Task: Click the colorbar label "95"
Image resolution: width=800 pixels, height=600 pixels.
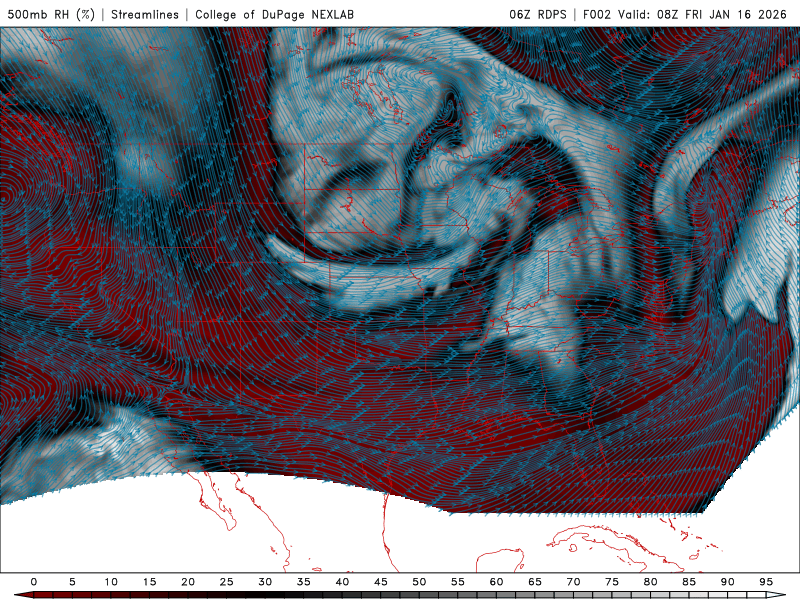Action: pos(766,582)
